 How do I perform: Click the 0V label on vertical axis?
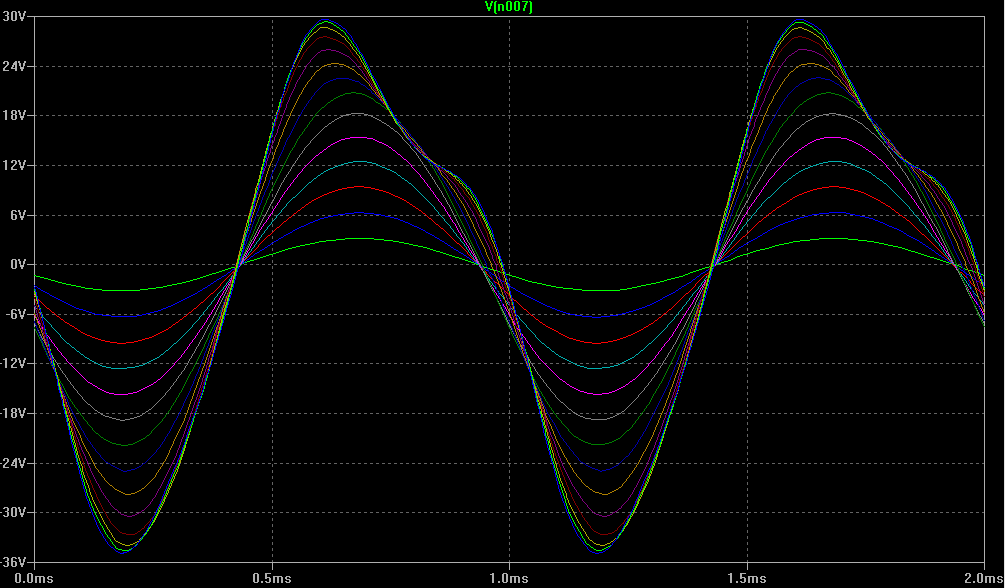coord(21,265)
